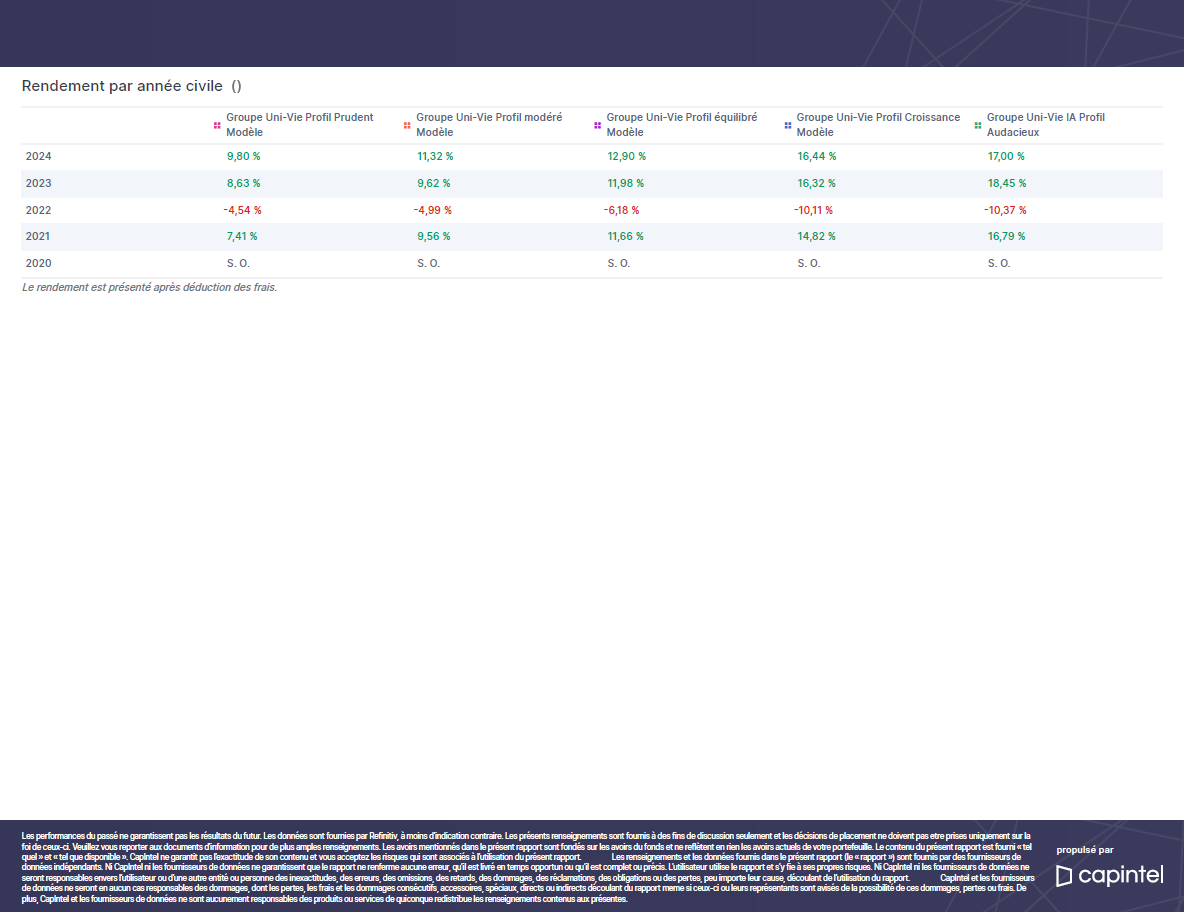The height and width of the screenshot is (912, 1184).
Task: Click the 11,66 % value
Action: (x=625, y=236)
